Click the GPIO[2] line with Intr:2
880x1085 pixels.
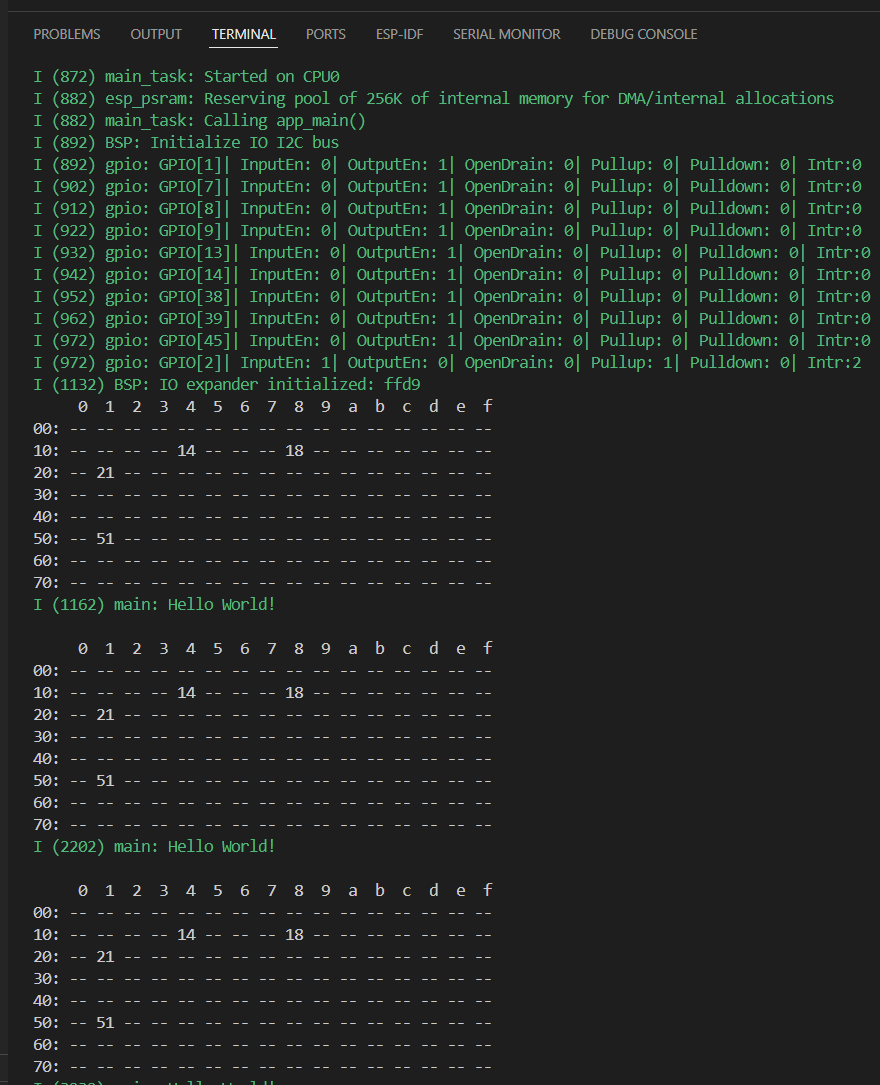point(447,363)
